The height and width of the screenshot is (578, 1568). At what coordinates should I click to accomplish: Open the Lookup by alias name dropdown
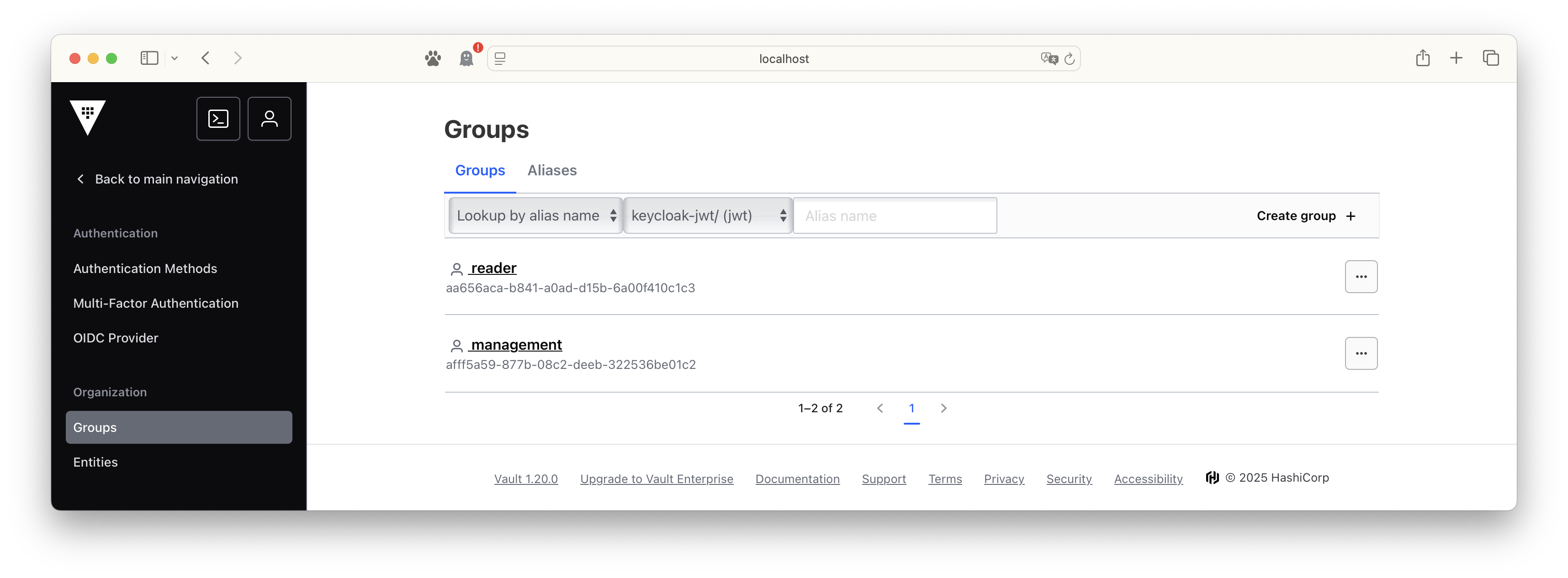[535, 215]
